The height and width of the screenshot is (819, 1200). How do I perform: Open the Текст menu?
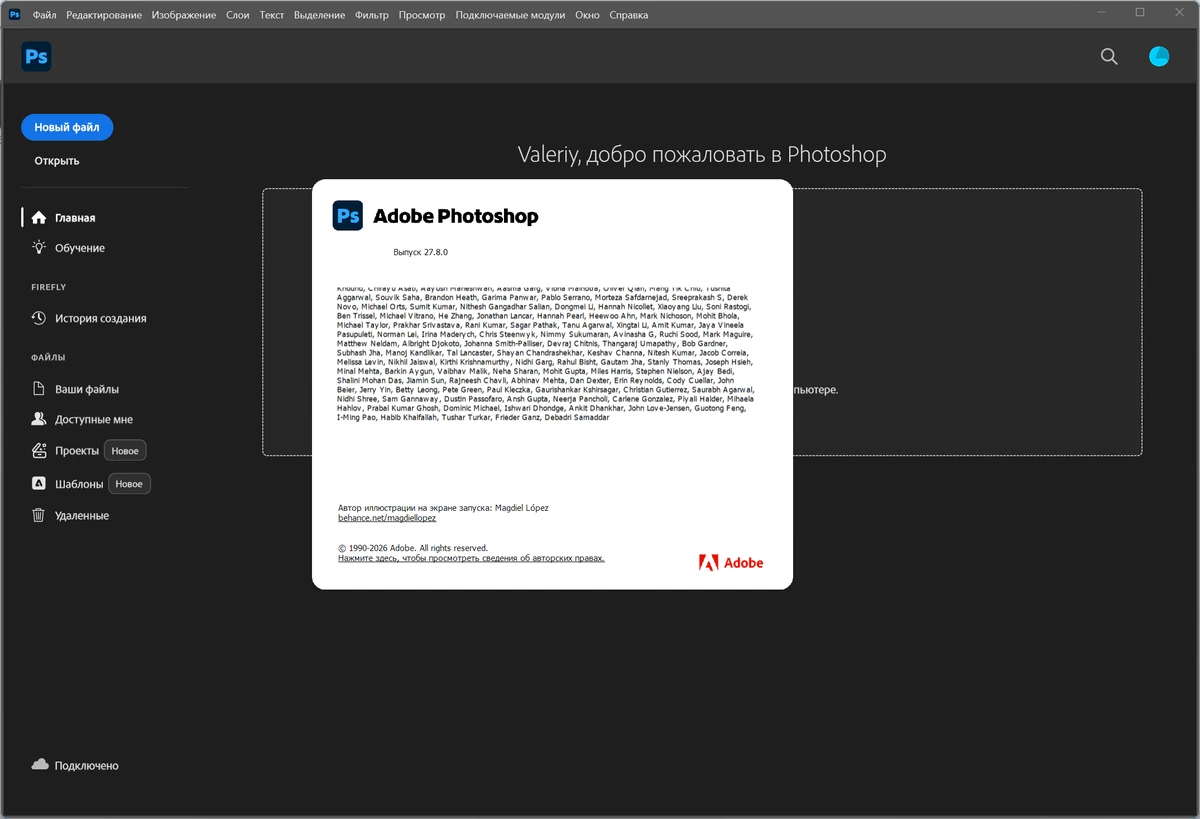[x=272, y=15]
